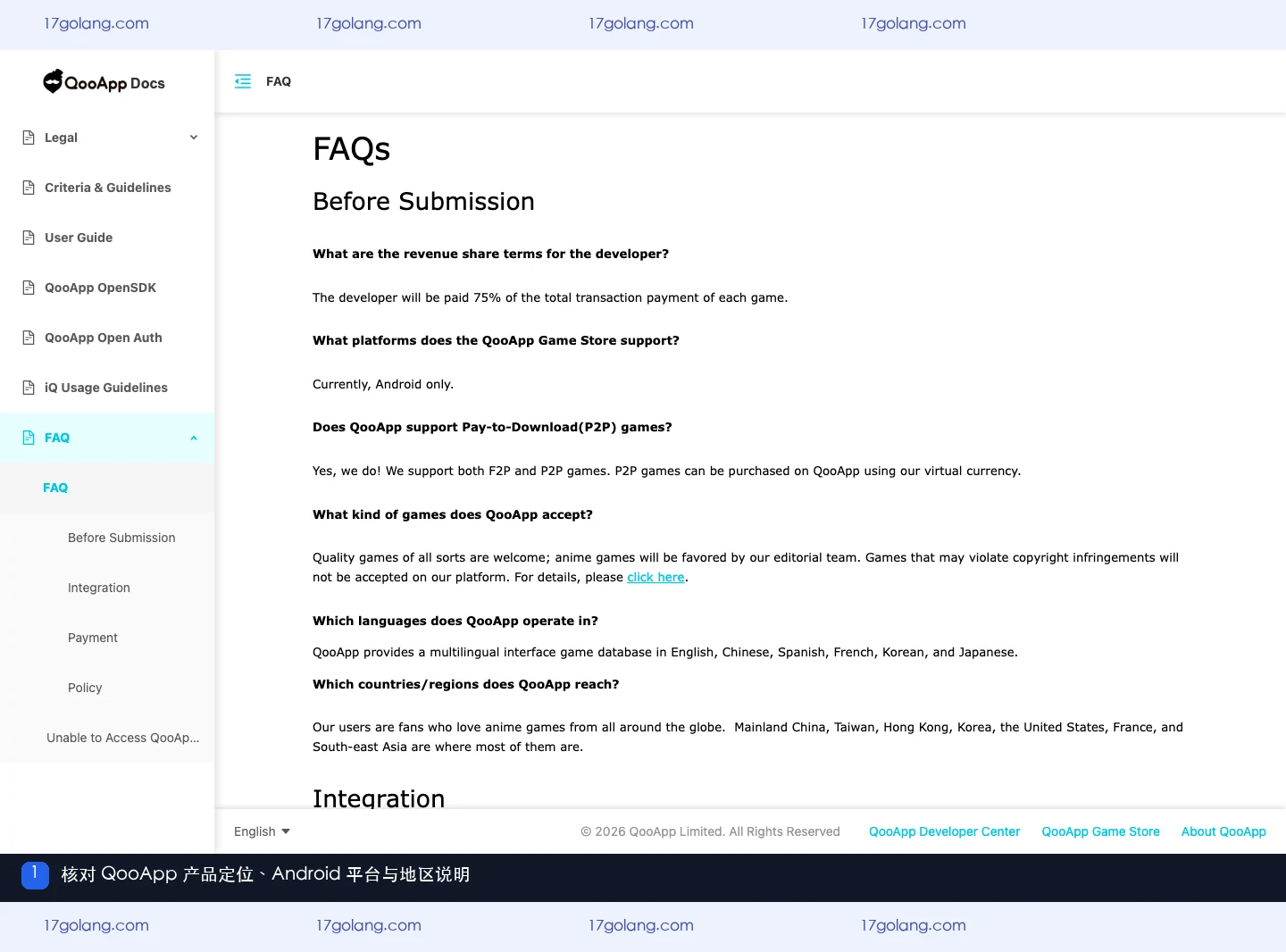
Task: Open QooApp Developer Center link
Action: pyautogui.click(x=944, y=831)
